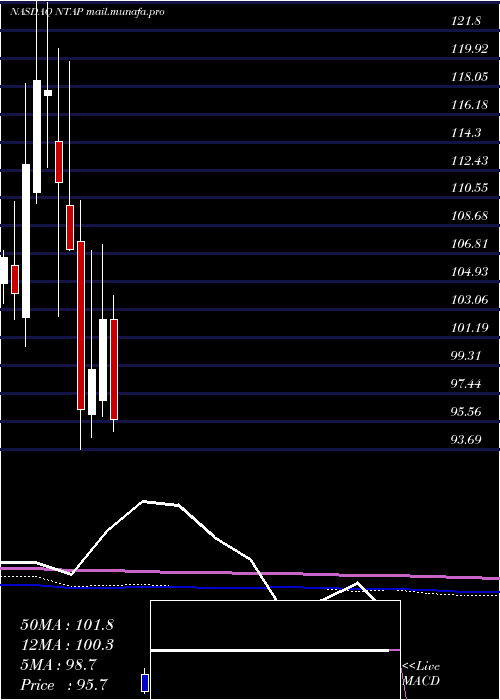Select the 103.06 price axis label
Screen dimensions: 500x700
[x=470, y=300]
